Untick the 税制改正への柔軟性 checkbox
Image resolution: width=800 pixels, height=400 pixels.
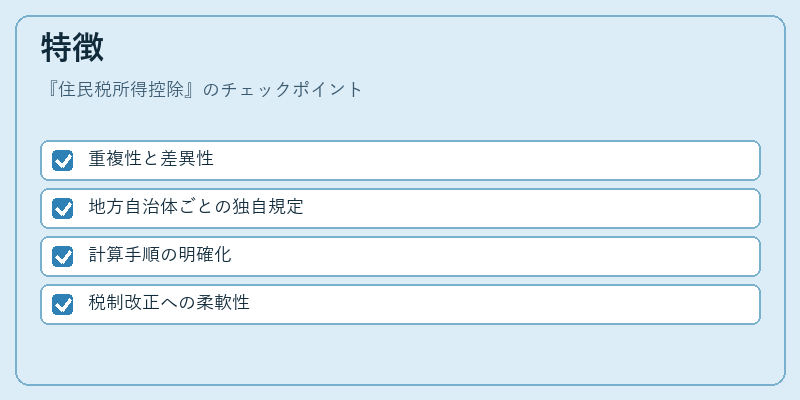pyautogui.click(x=62, y=305)
